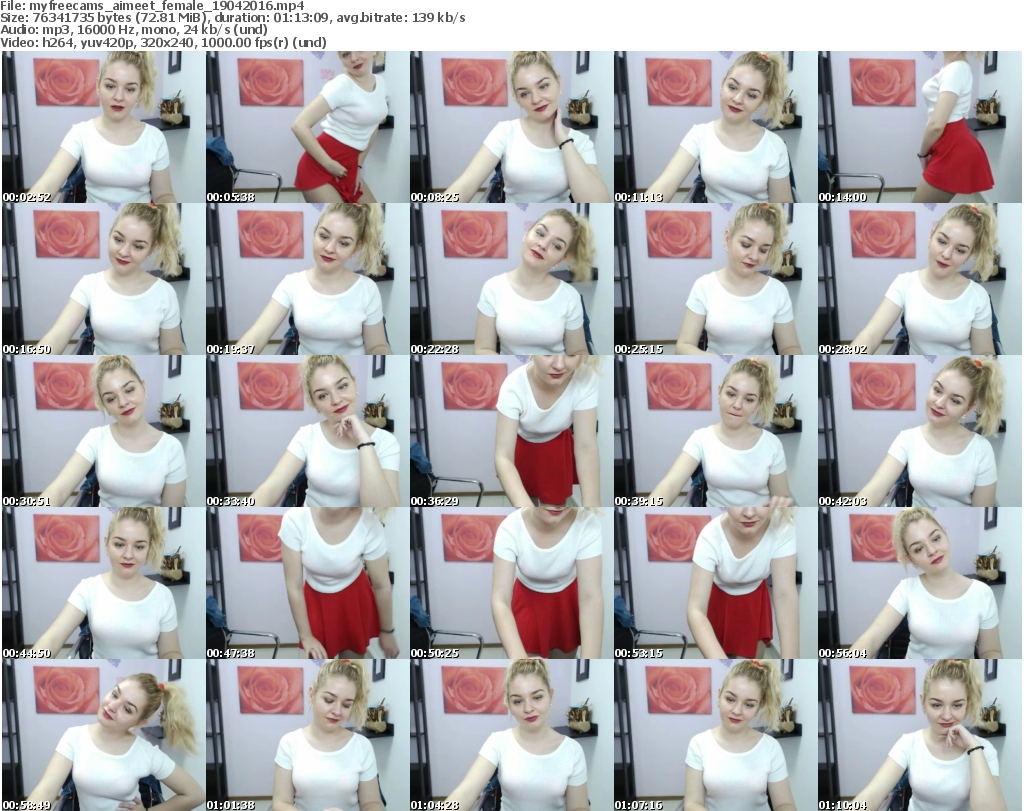
Task: Click the thumbnail frame stamped 00:53:15
Action: [x=715, y=583]
